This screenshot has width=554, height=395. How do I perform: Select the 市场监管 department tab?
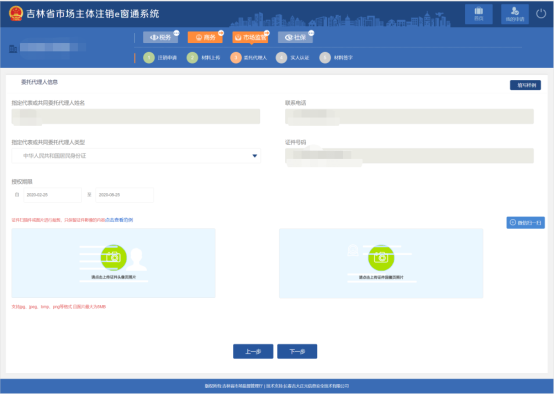(250, 37)
